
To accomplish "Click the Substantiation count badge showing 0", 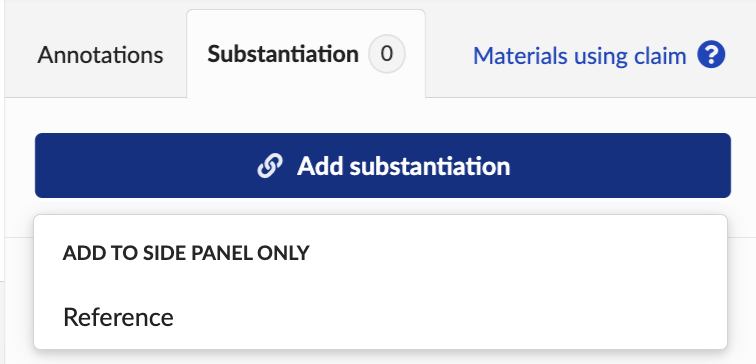I will tap(387, 54).
